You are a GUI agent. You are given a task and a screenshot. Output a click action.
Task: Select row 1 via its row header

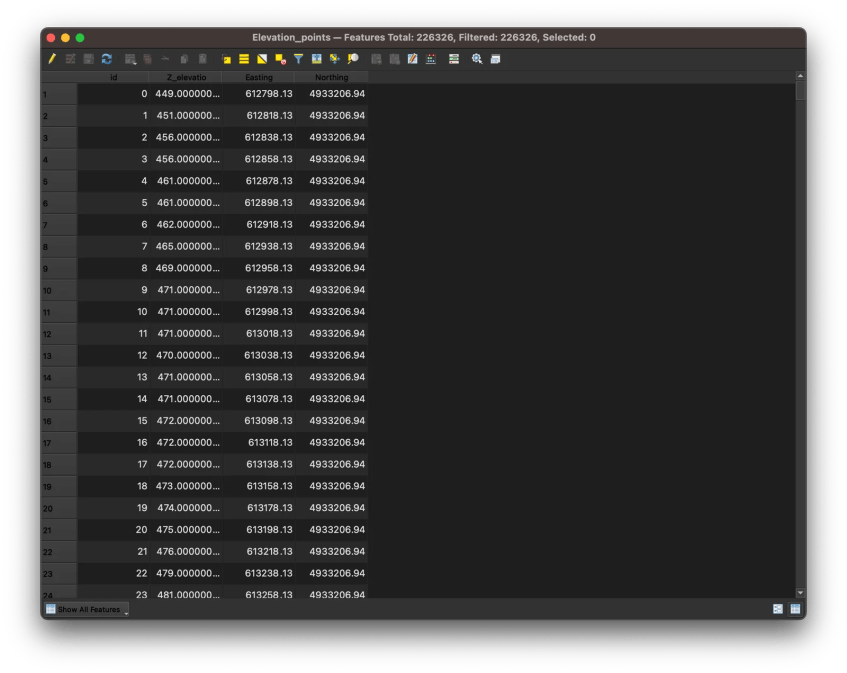click(59, 95)
